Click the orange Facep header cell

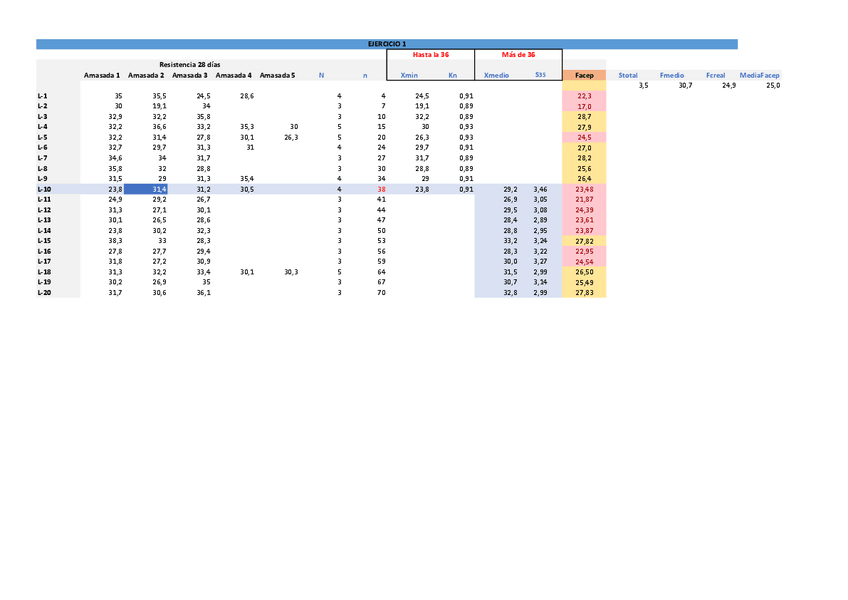[584, 75]
